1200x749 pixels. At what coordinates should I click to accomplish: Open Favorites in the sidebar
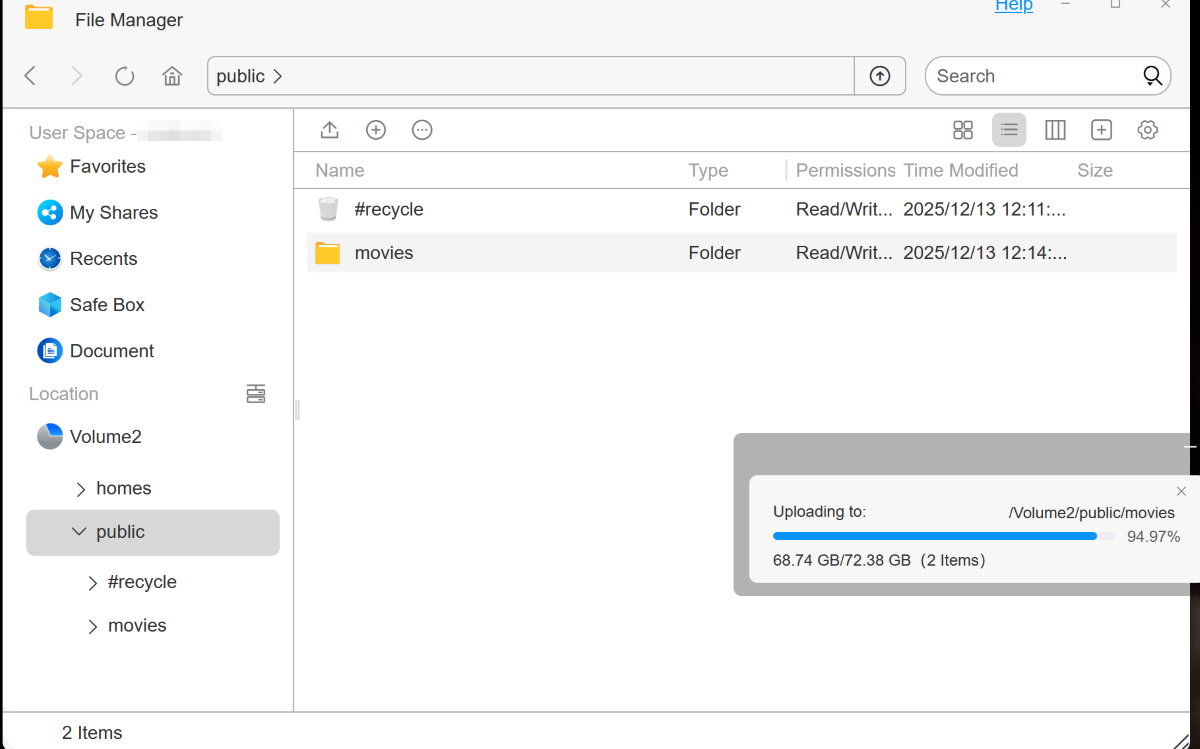[107, 167]
